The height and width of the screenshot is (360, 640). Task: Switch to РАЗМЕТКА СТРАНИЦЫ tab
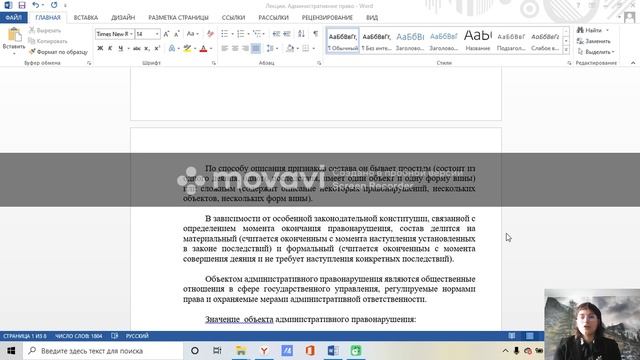tap(178, 18)
